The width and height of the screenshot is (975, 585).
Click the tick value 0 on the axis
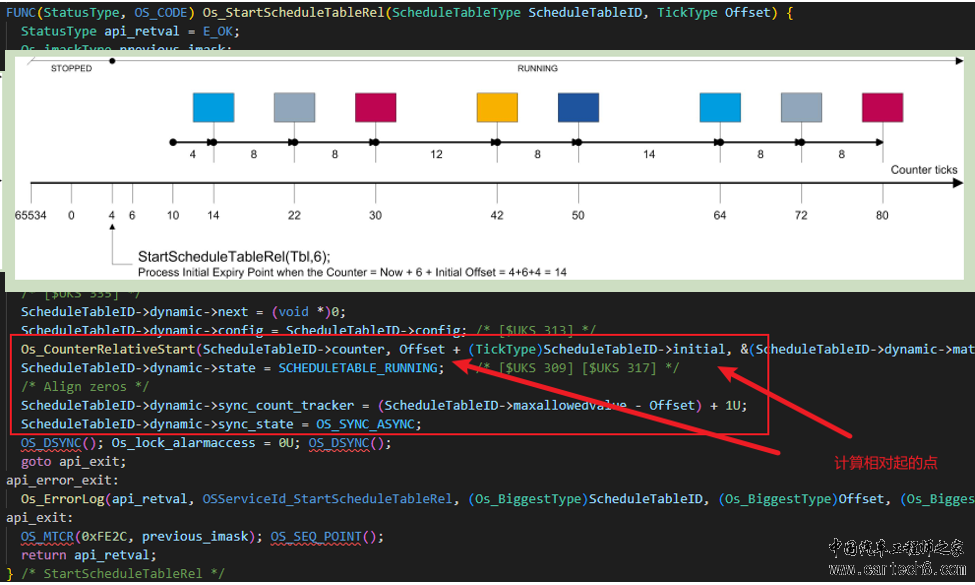72,215
